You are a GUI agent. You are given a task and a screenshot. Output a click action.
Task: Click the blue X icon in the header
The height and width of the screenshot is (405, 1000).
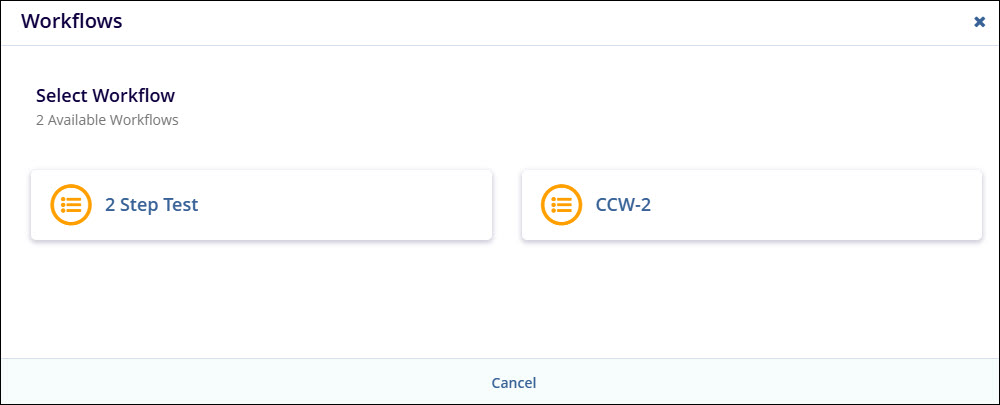(980, 22)
